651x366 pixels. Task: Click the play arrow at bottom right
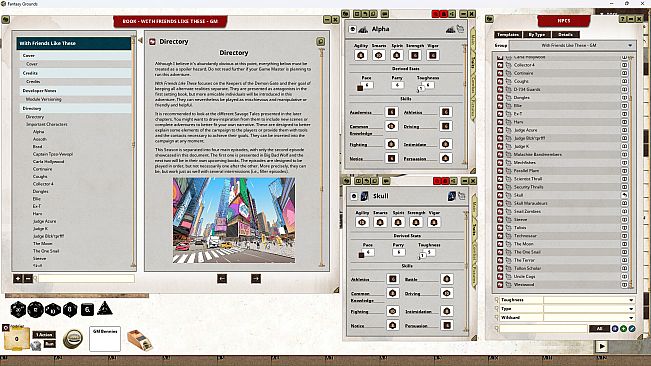(x=602, y=346)
